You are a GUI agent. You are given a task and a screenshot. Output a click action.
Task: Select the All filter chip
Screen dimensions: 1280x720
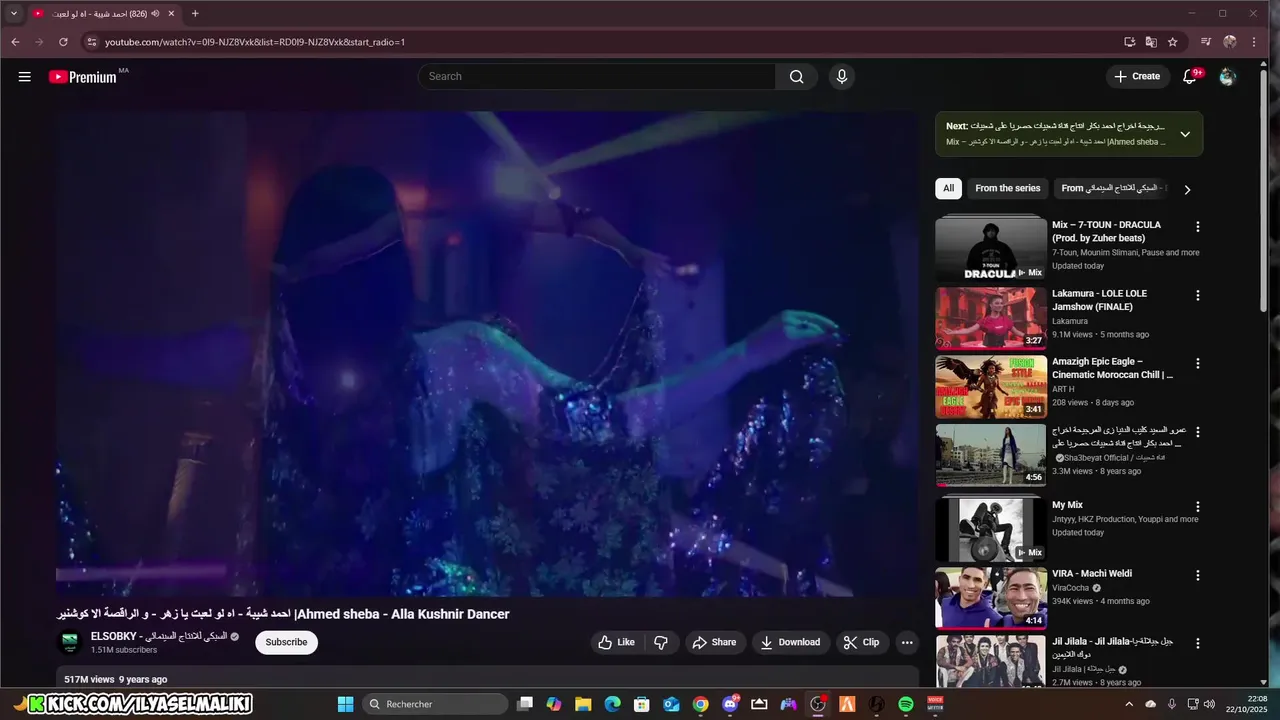tap(948, 189)
